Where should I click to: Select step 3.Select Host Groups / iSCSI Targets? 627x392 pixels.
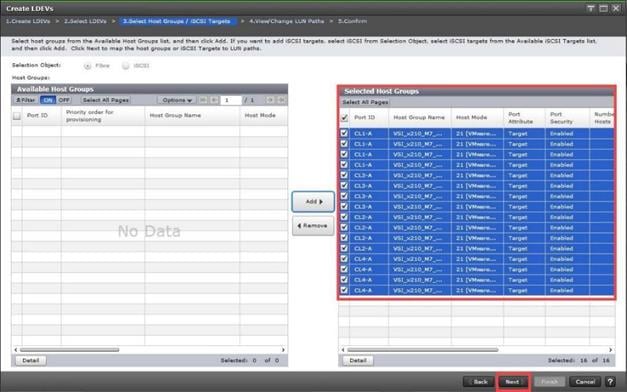click(177, 21)
